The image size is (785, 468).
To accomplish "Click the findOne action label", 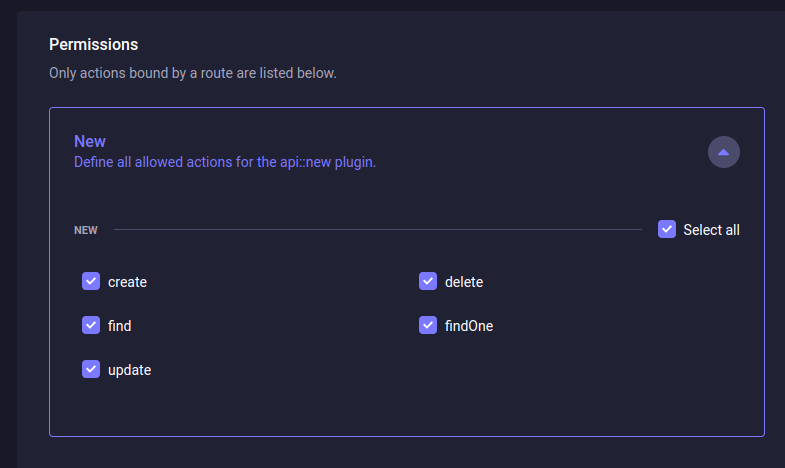I will tap(469, 326).
